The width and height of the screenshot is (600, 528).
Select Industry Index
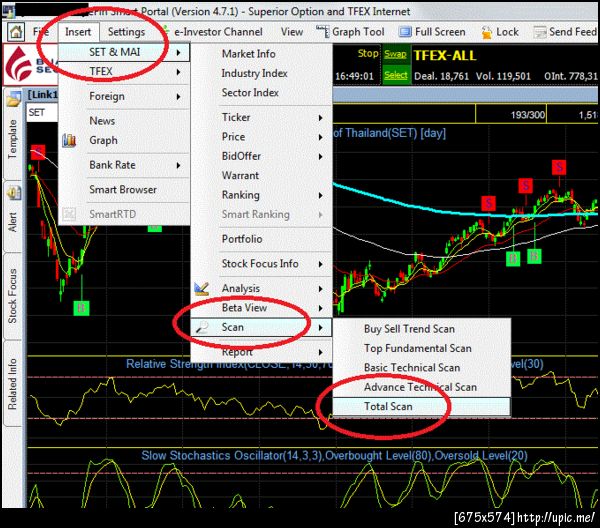click(262, 73)
